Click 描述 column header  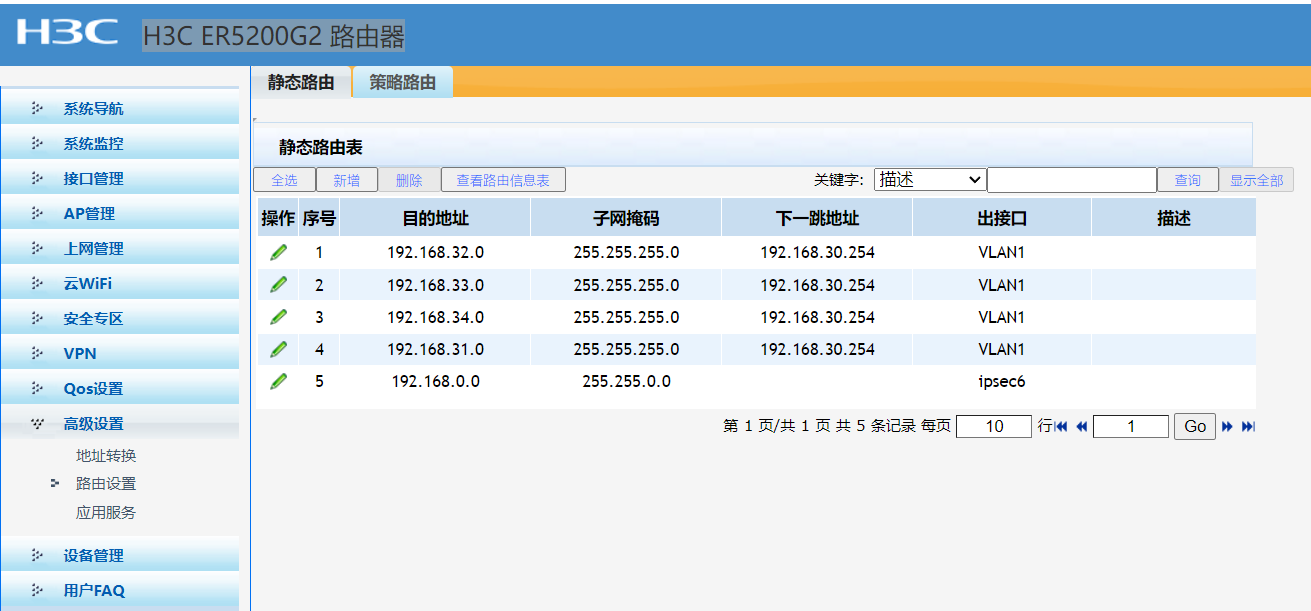[x=1174, y=218]
